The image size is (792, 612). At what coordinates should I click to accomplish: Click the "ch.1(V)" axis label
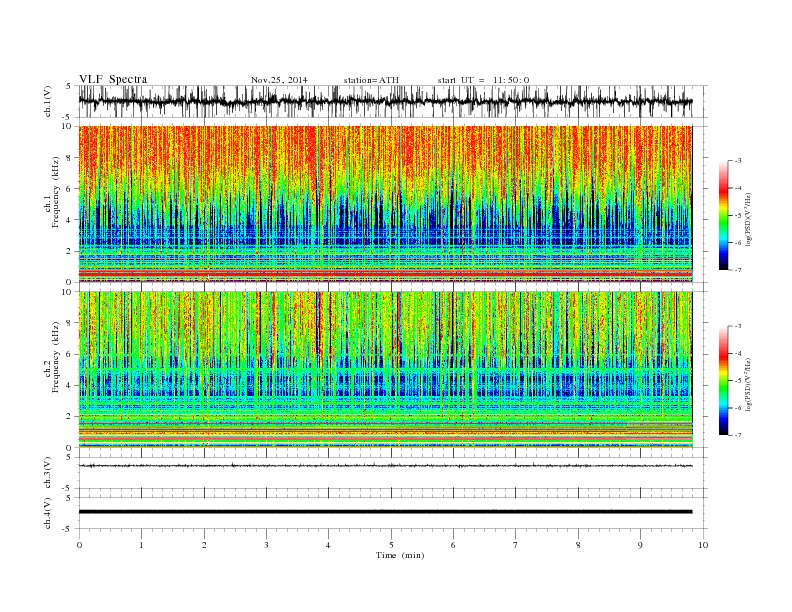pos(47,101)
